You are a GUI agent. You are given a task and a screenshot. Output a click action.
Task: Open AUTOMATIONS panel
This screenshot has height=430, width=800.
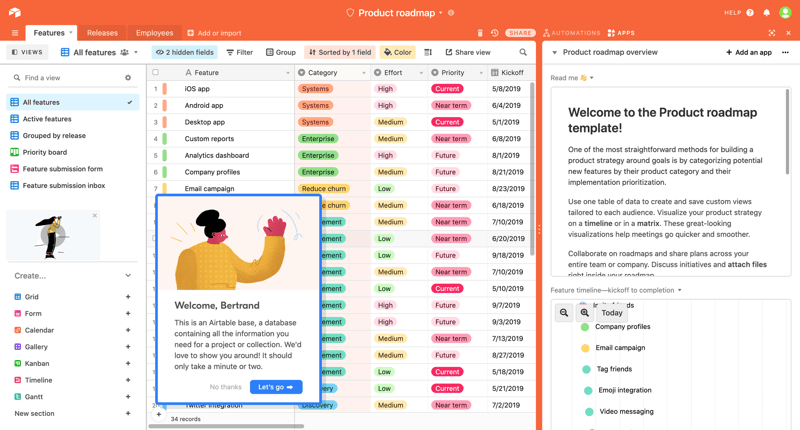[571, 33]
